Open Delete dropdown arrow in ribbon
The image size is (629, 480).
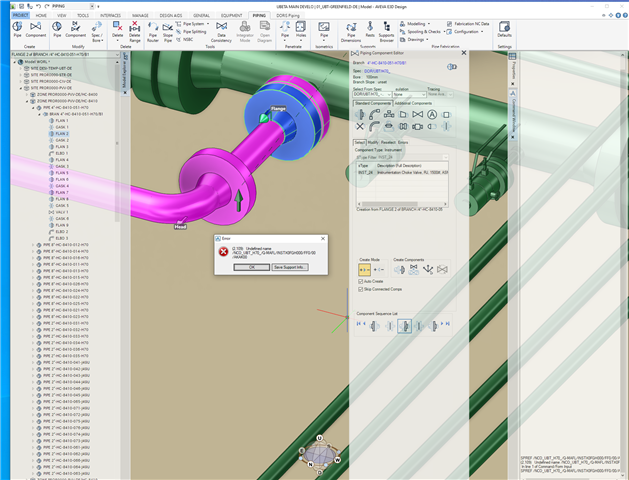118,41
